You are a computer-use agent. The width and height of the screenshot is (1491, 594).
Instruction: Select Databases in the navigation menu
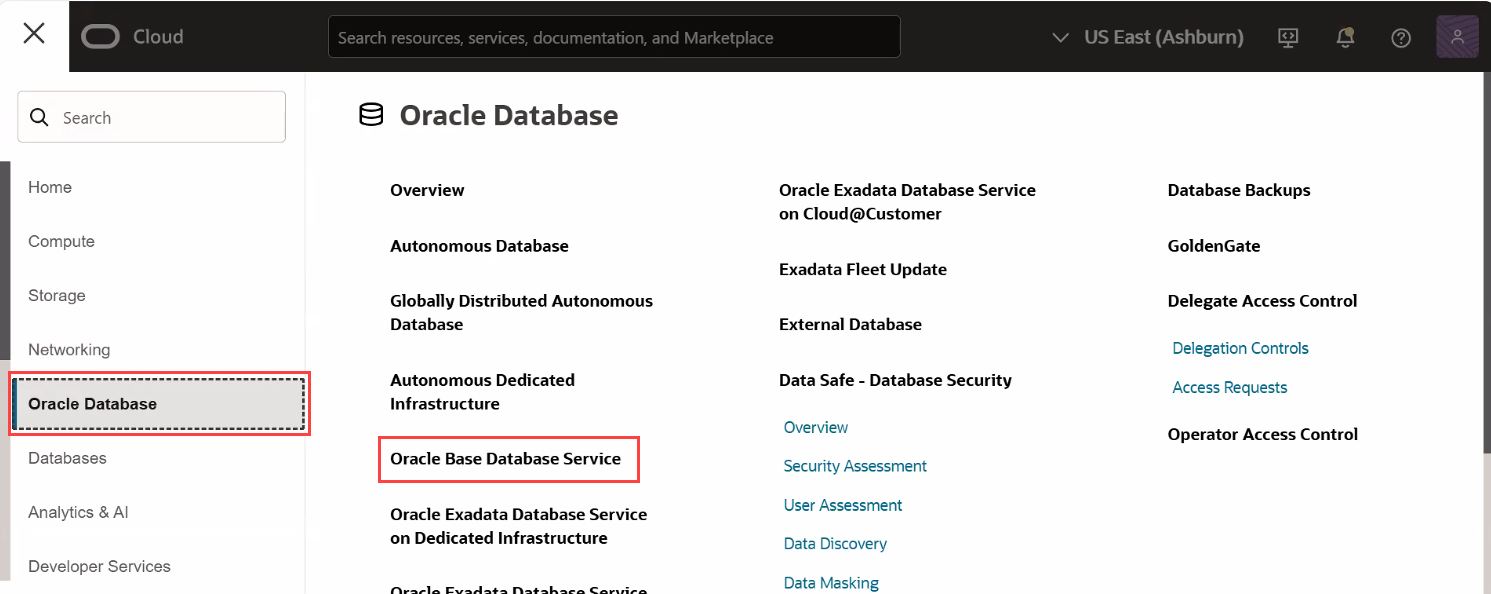[x=67, y=458]
